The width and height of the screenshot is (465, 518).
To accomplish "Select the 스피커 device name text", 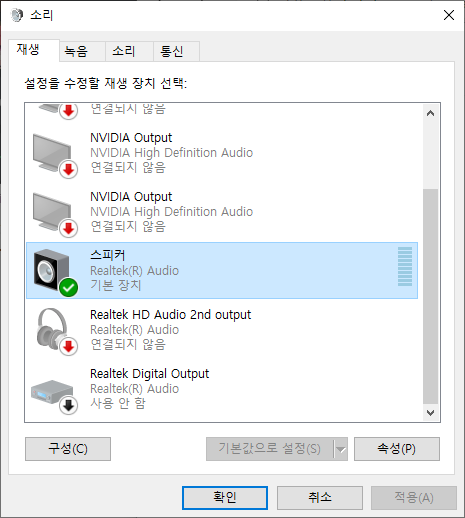I will 108,255.
